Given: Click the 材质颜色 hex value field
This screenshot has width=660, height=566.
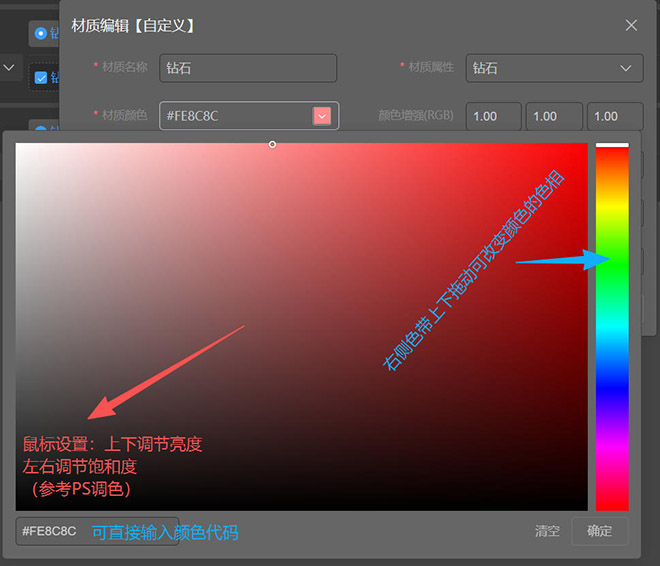Looking at the screenshot, I should click(235, 116).
